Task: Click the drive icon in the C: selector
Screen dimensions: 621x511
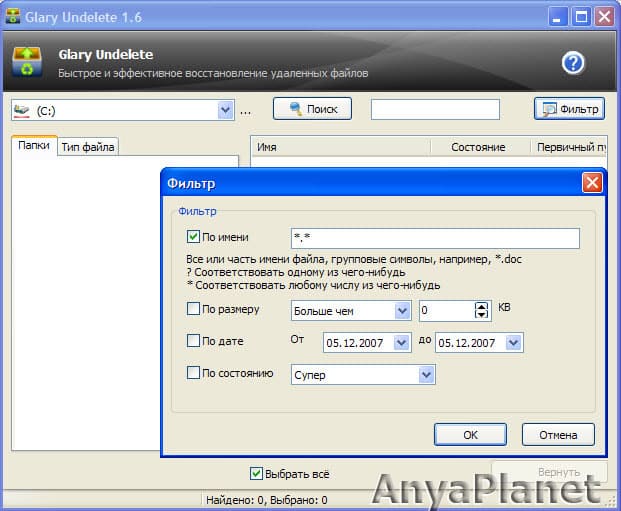Action: pyautogui.click(x=21, y=111)
